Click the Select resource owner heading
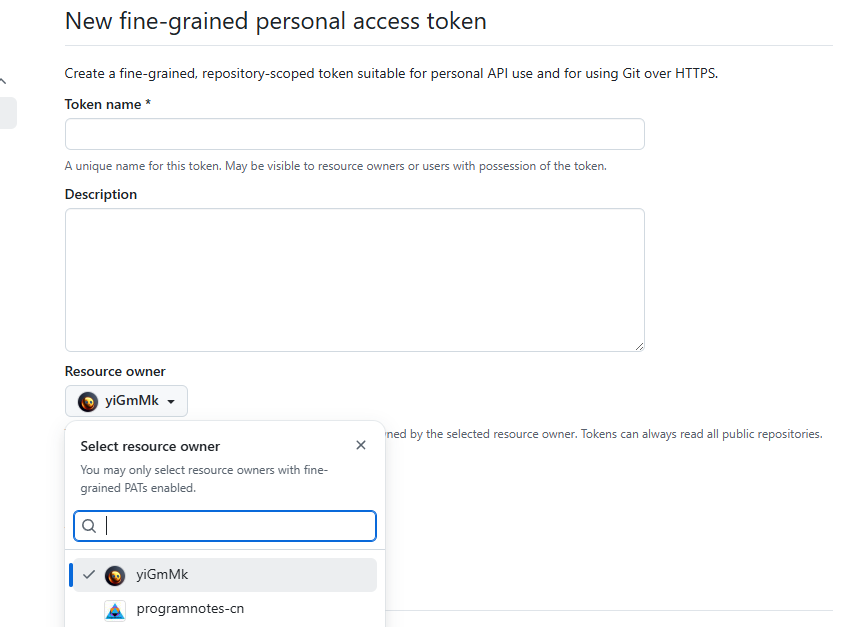Screen dimensions: 846x627 [150, 446]
